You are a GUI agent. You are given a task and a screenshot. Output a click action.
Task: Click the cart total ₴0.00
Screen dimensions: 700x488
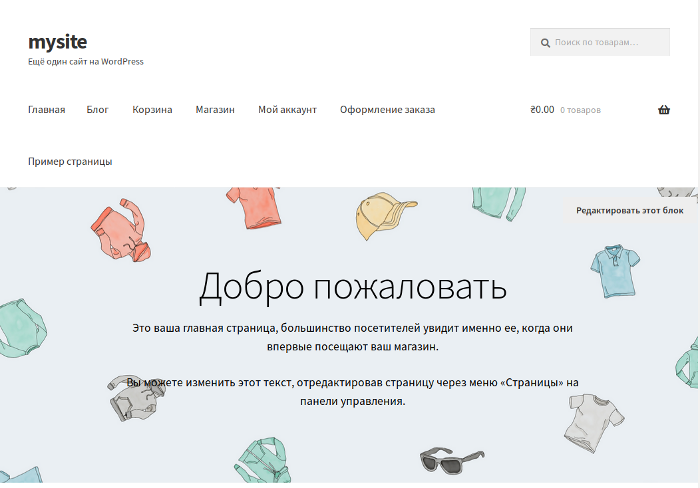(542, 110)
